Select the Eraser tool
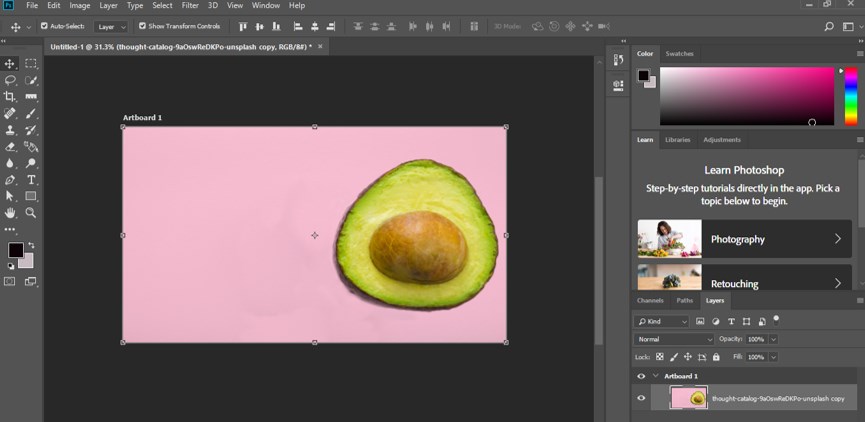Screen dimensions: 865x422 click(10, 146)
